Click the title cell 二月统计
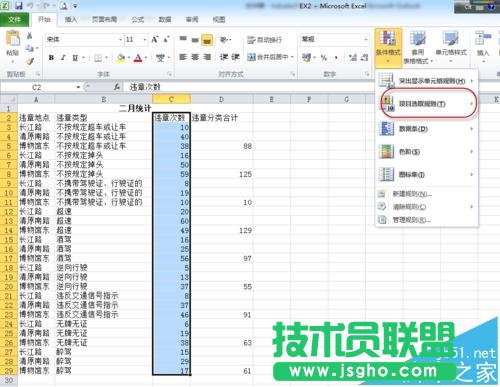 (135, 108)
